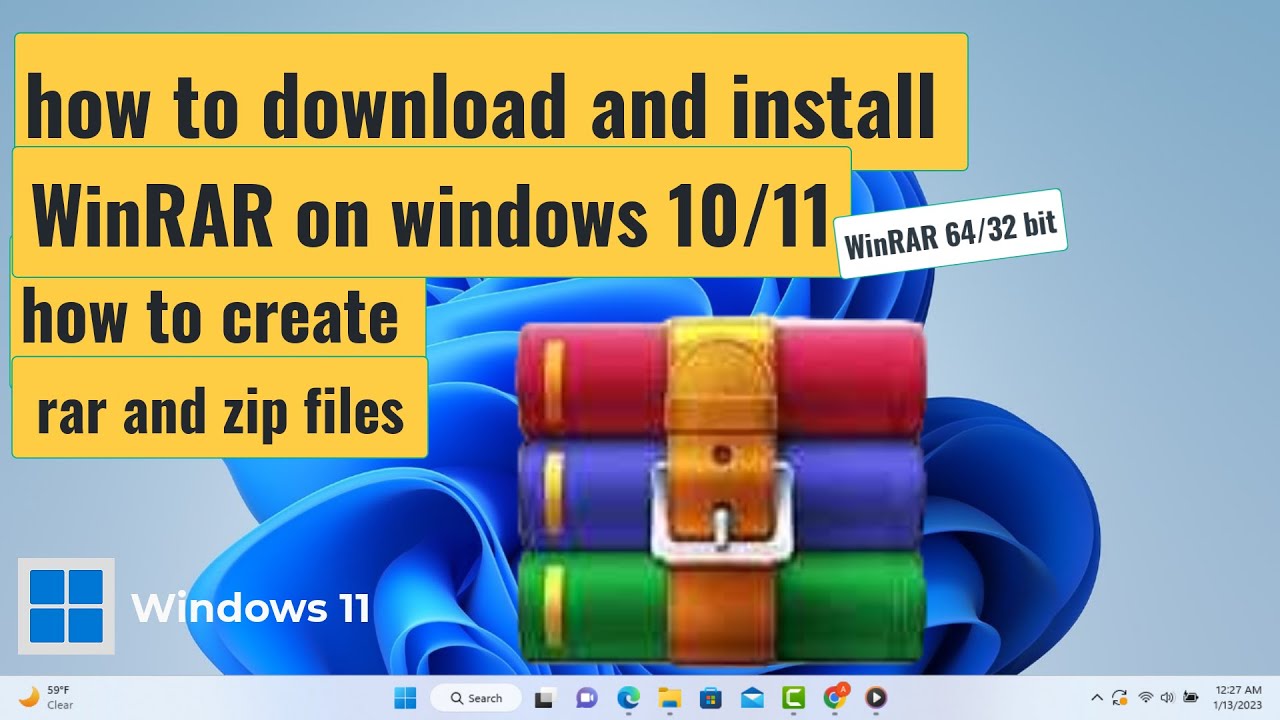Open the Mail app on taskbar

point(752,698)
